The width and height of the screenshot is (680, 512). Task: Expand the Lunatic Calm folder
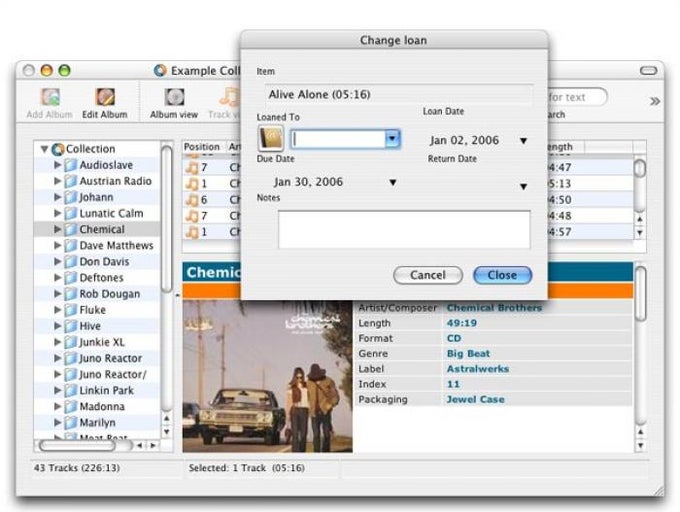57,213
